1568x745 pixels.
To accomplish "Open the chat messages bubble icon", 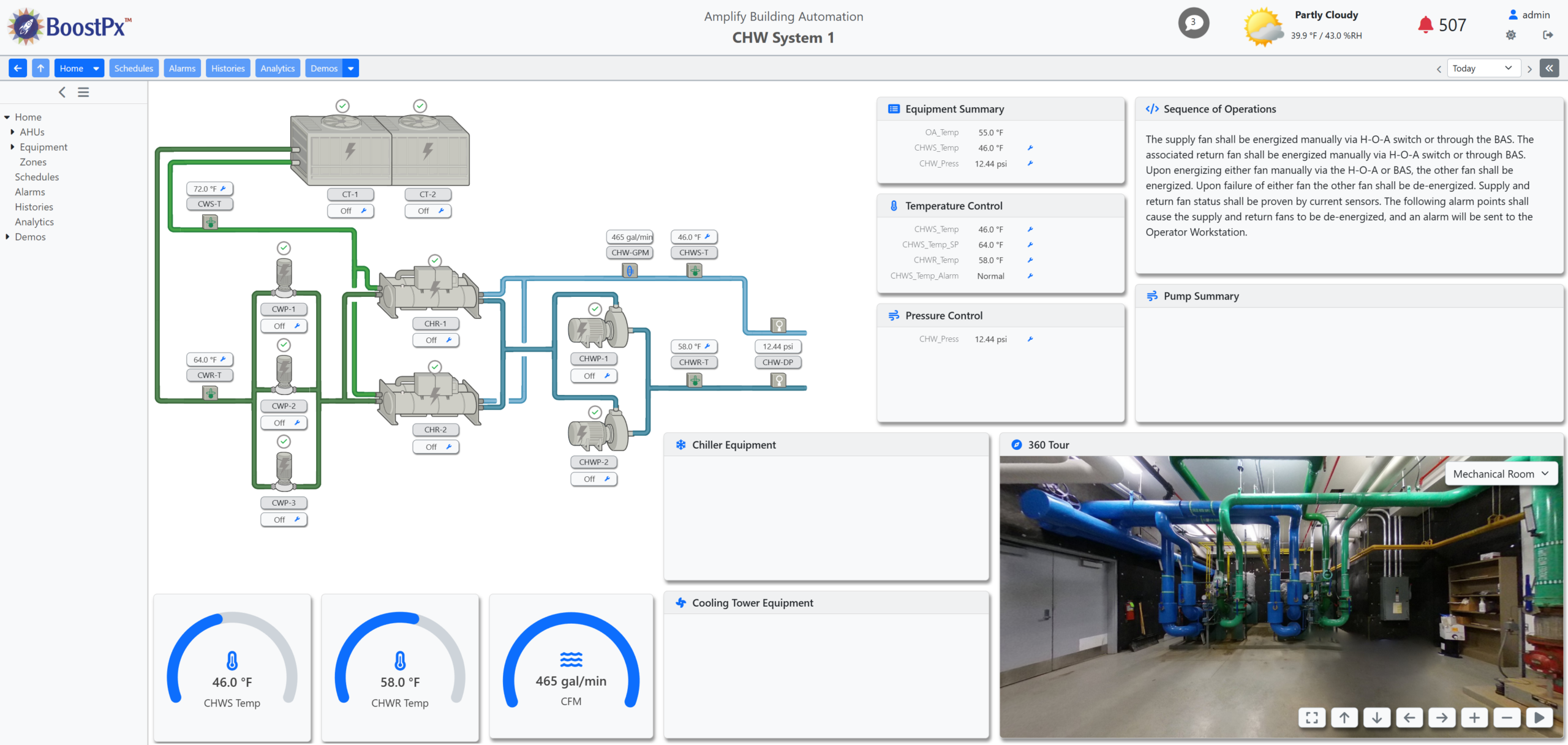I will pyautogui.click(x=1193, y=23).
